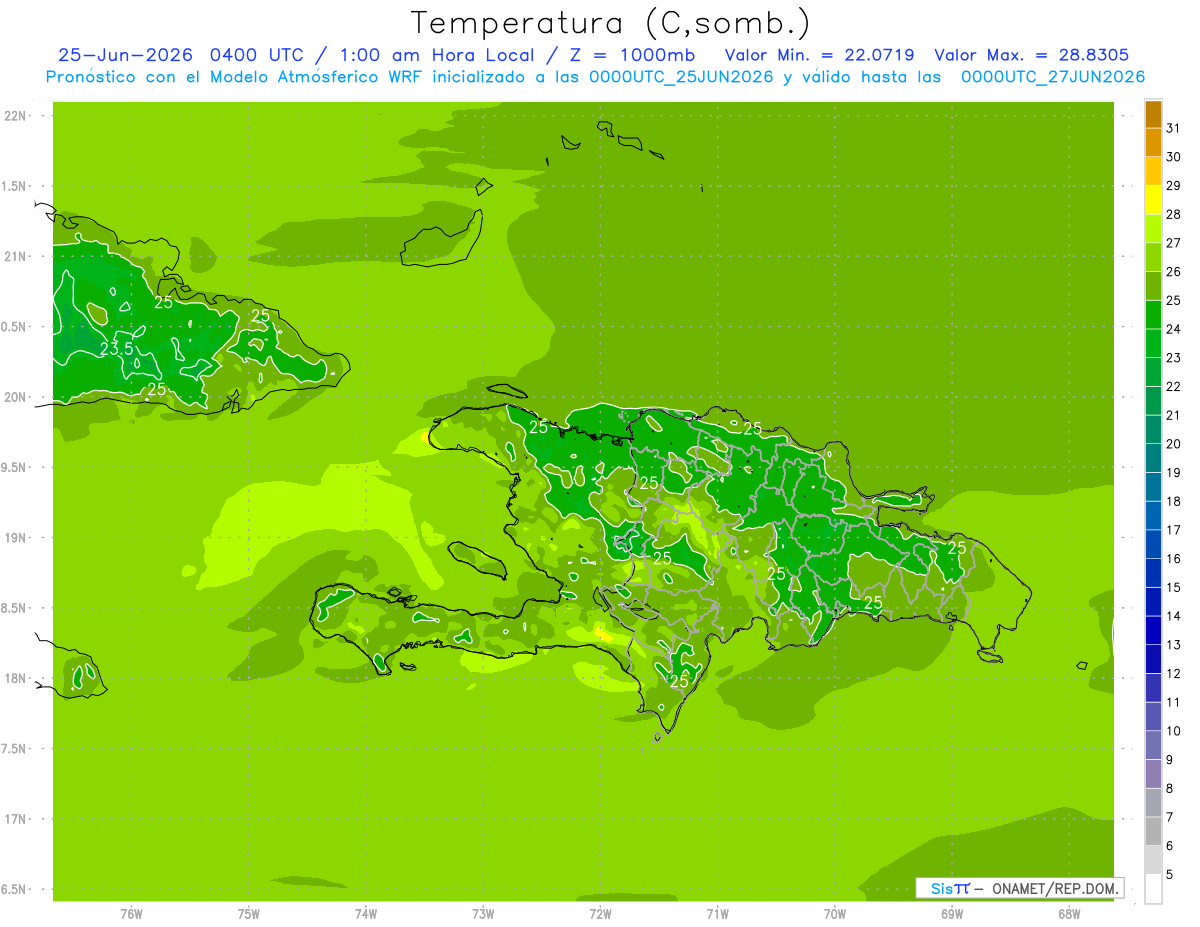Click the "Valor Max. = 28.8305" text
The image size is (1200, 927).
point(1031,55)
